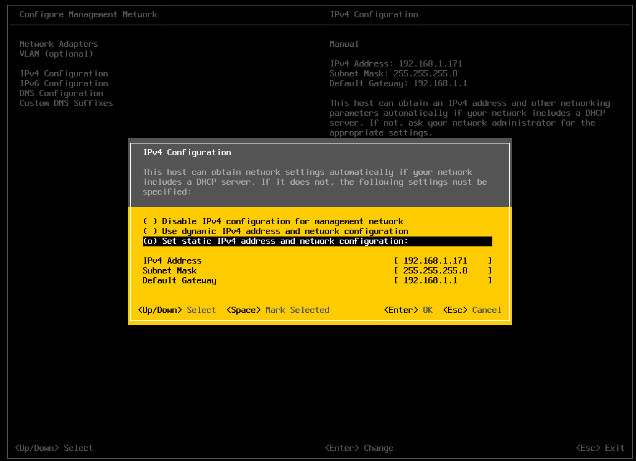Image resolution: width=636 pixels, height=461 pixels.
Task: Focus the Default Gateway field 192.168.1.1
Action: point(443,281)
